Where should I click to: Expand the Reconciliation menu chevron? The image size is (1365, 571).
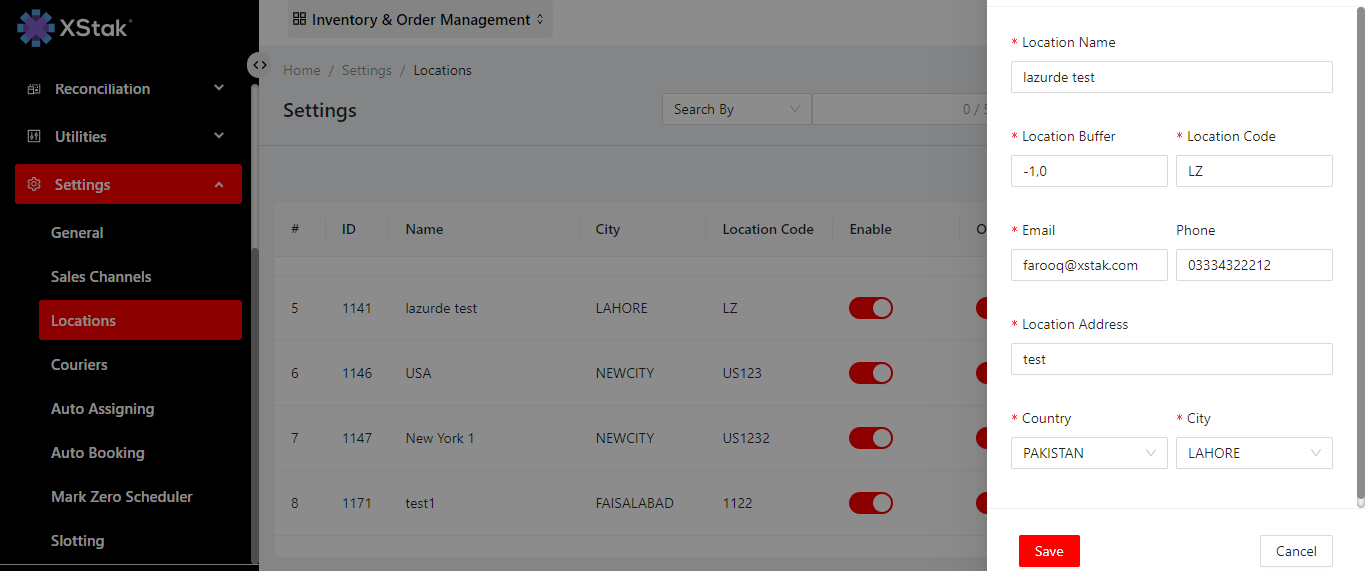[x=219, y=88]
